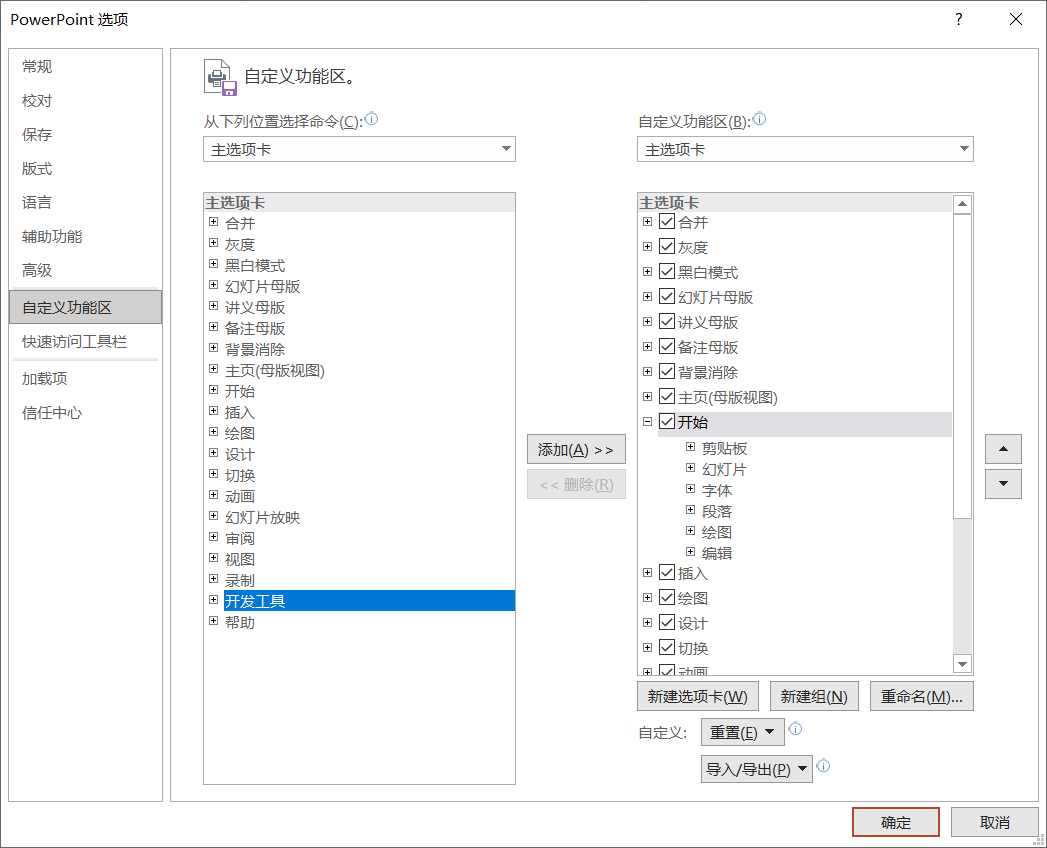This screenshot has width=1047, height=848.
Task: Select 切换 in the right tree
Action: [x=693, y=648]
